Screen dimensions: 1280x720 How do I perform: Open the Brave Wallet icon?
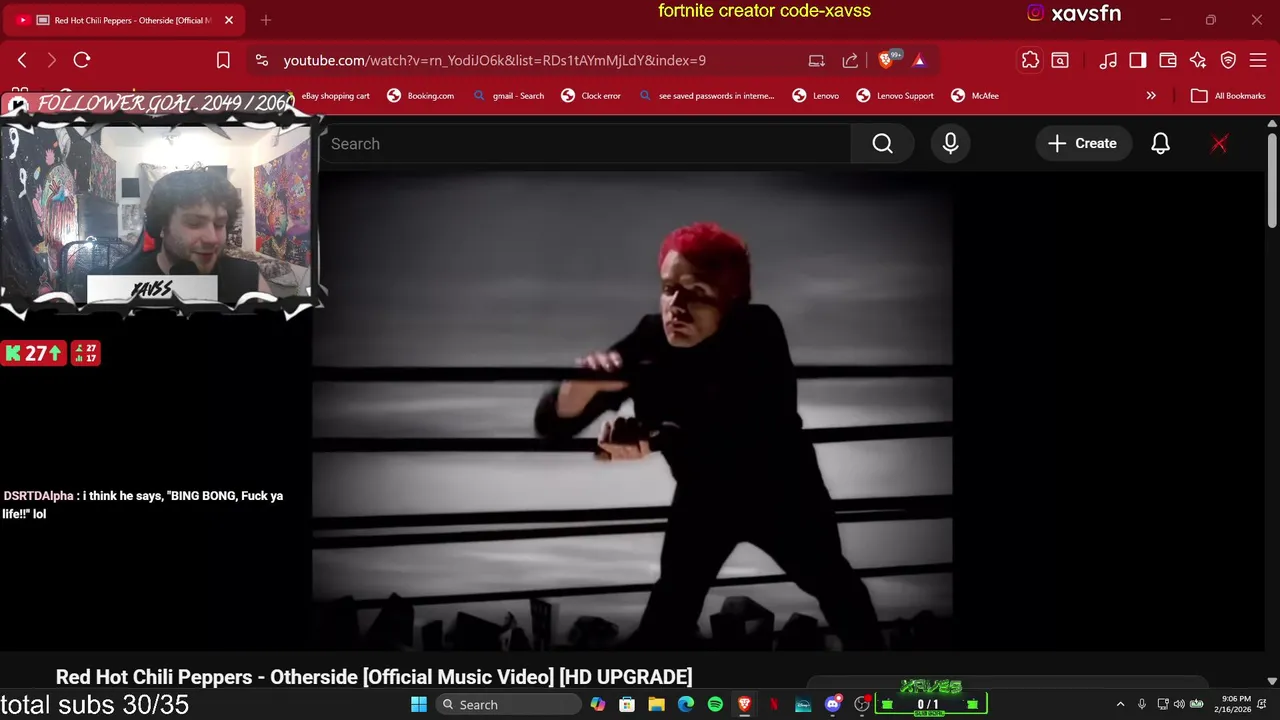tap(1168, 60)
